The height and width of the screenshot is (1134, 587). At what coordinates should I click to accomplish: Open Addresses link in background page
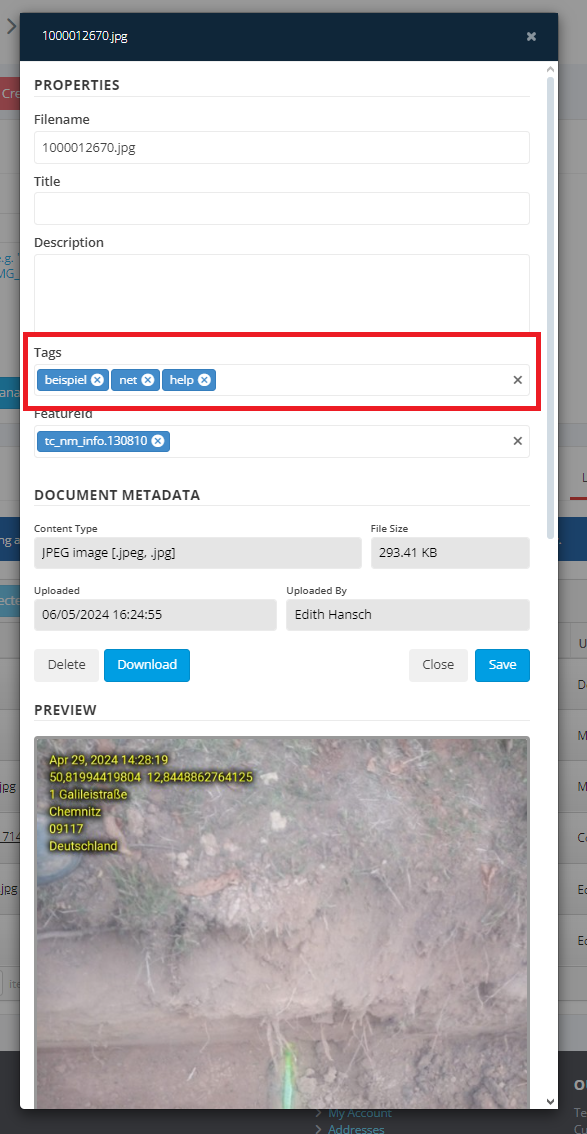(x=356, y=1129)
